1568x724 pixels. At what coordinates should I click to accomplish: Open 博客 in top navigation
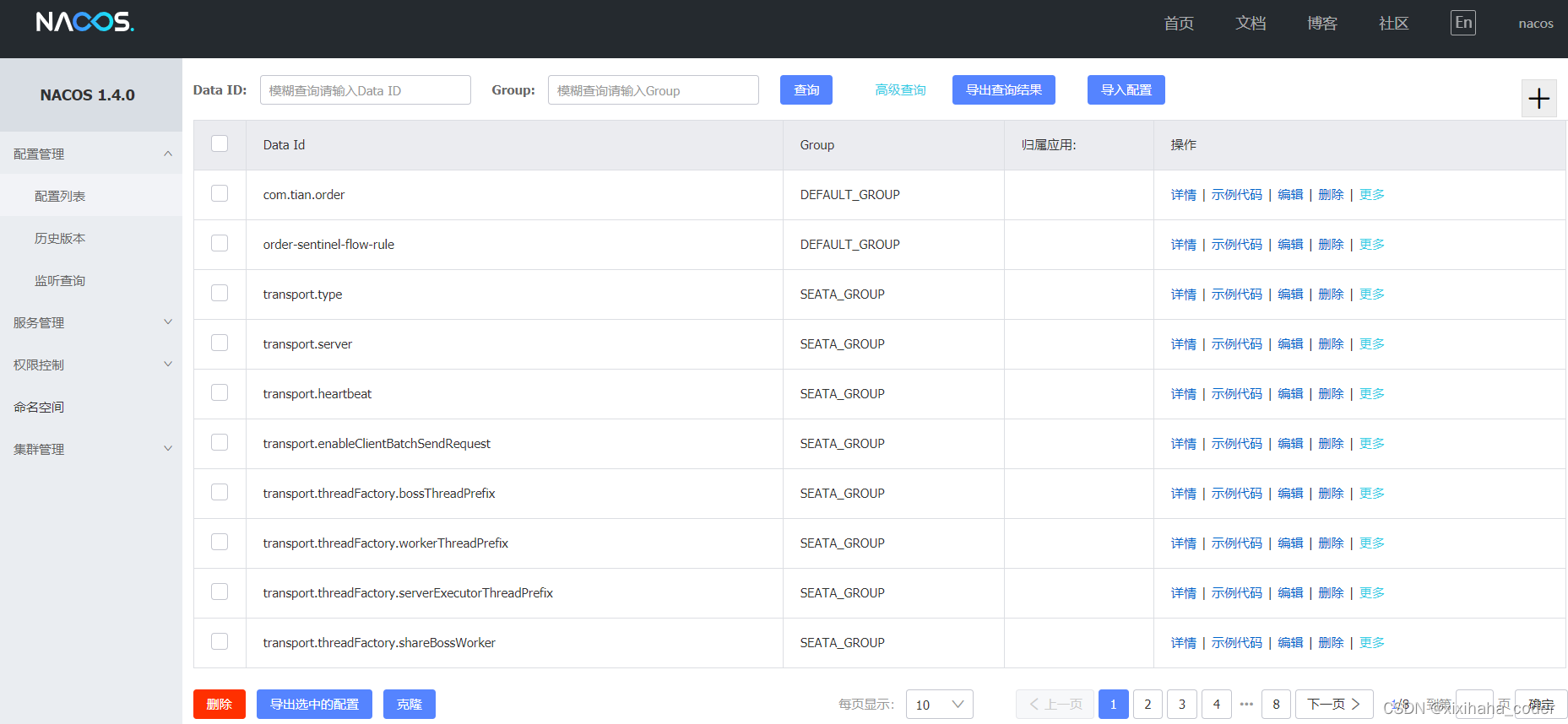(1322, 24)
